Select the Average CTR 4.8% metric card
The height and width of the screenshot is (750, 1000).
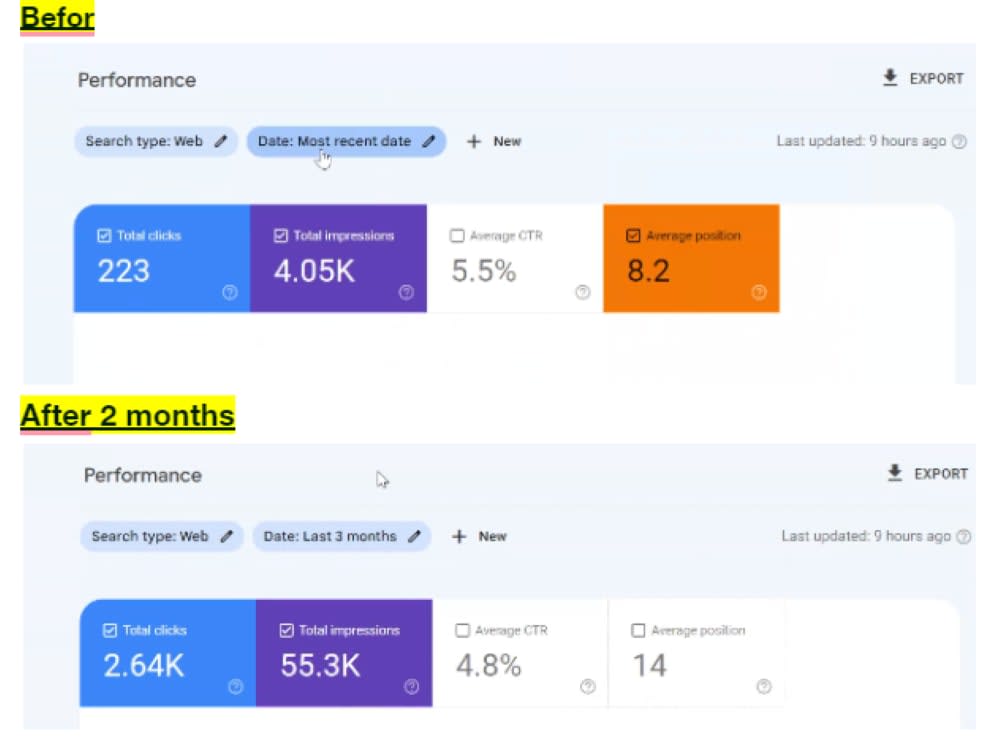pyautogui.click(x=520, y=653)
